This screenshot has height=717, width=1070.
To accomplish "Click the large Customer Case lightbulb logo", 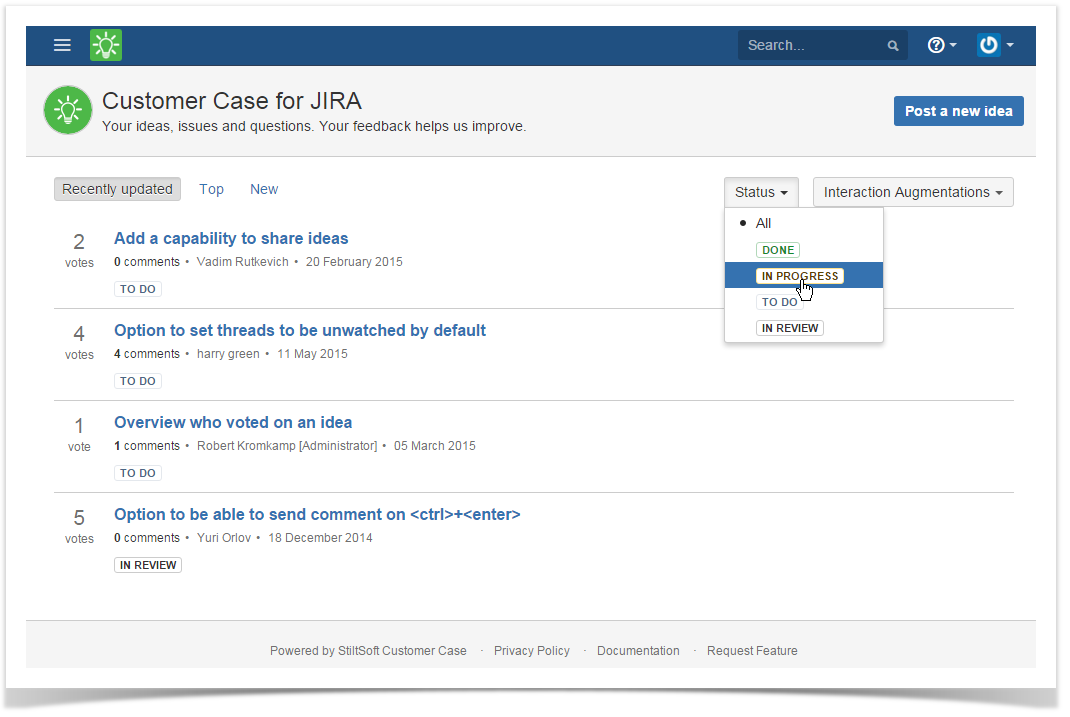I will 68,110.
